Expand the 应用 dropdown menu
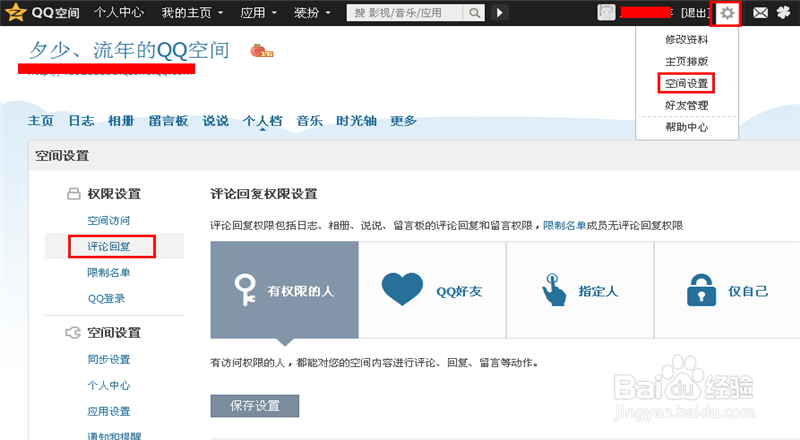This screenshot has width=800, height=440. pos(258,12)
